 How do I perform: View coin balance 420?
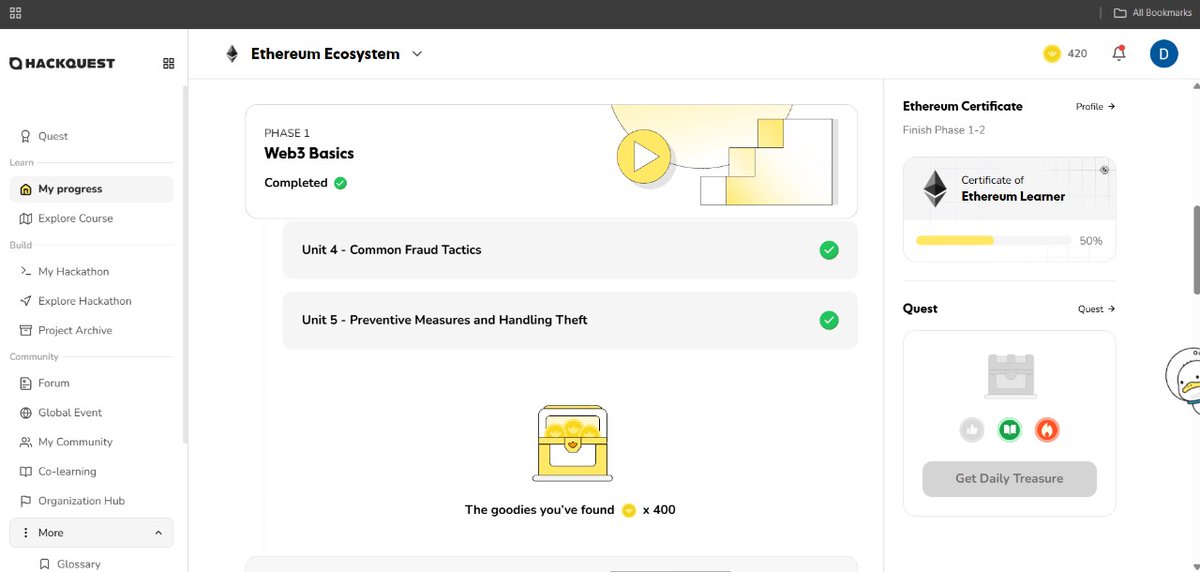[x=1077, y=54]
